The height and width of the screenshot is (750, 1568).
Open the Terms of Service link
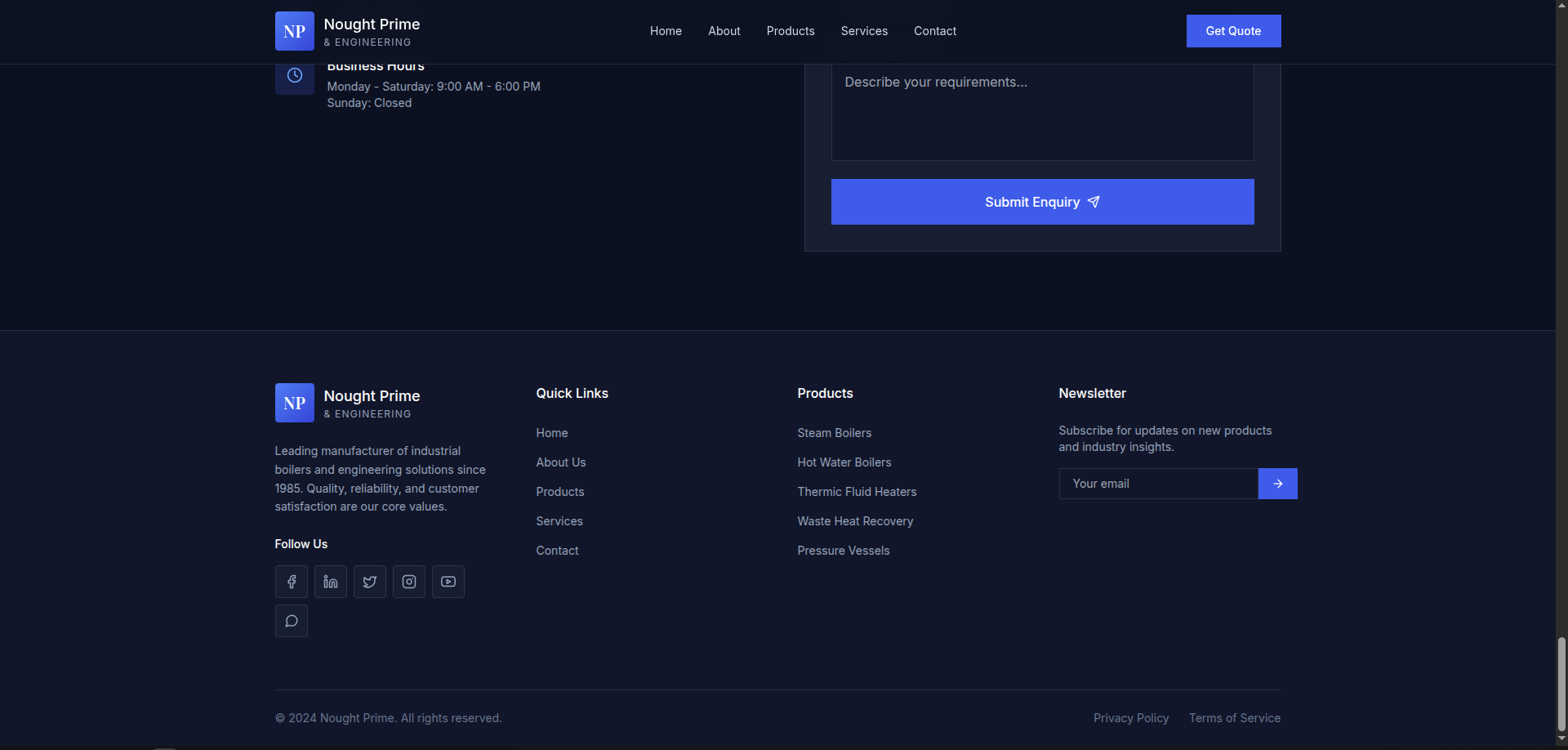tap(1234, 718)
